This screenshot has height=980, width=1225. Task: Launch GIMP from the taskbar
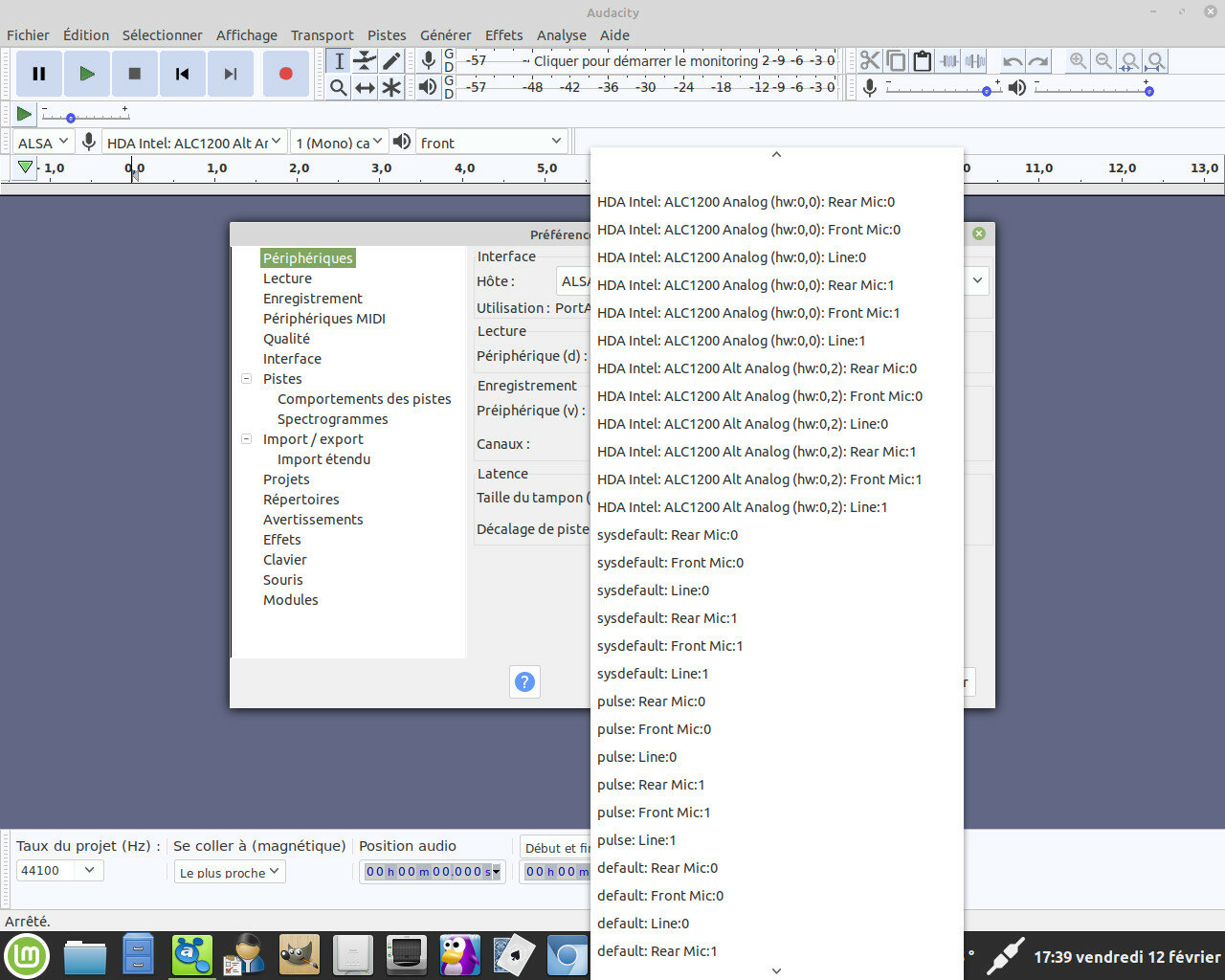click(x=299, y=955)
